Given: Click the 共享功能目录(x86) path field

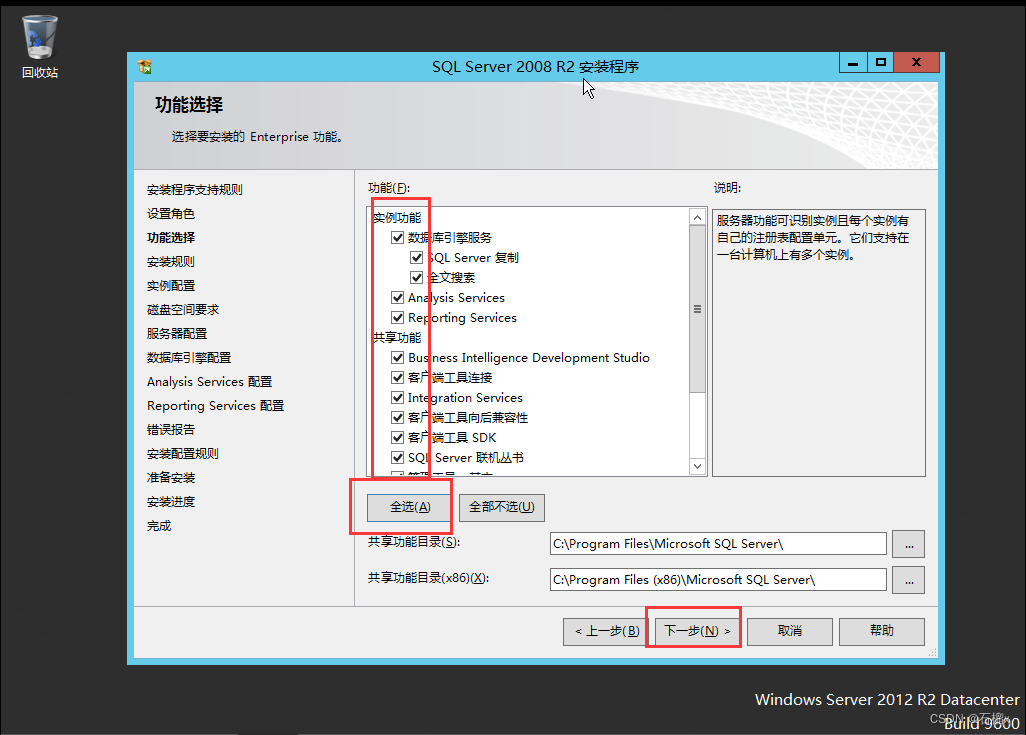Looking at the screenshot, I should tap(718, 580).
